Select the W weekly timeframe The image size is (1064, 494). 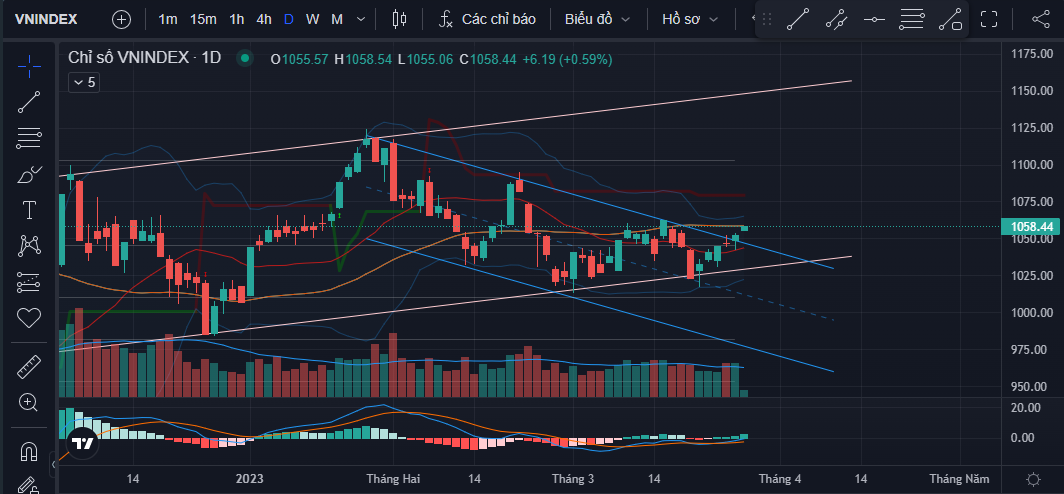coord(313,19)
